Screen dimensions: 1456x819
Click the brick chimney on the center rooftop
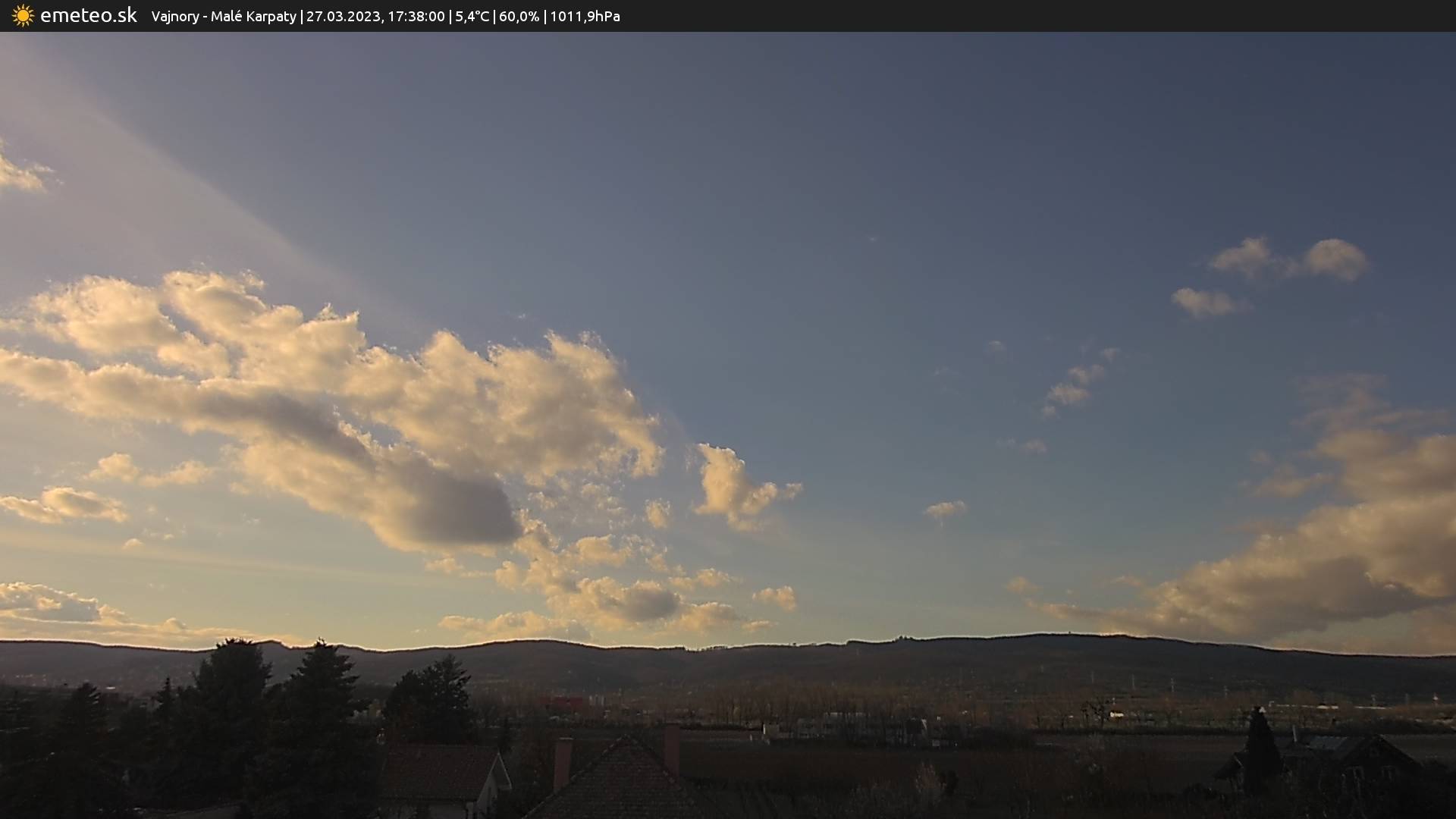(x=562, y=762)
